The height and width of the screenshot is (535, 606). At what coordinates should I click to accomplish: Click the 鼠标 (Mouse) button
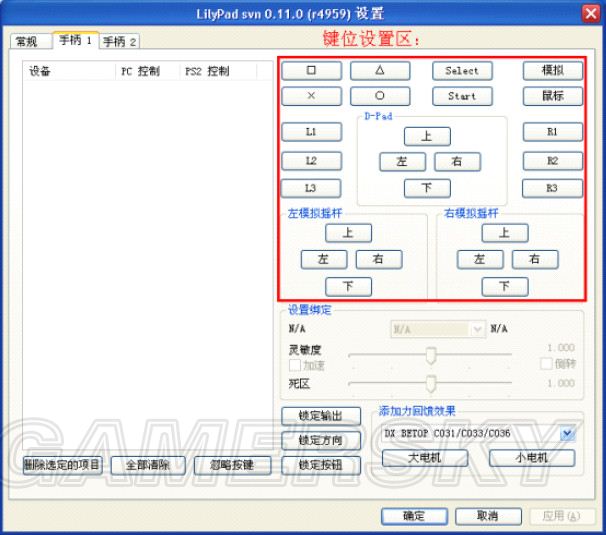pyautogui.click(x=553, y=96)
